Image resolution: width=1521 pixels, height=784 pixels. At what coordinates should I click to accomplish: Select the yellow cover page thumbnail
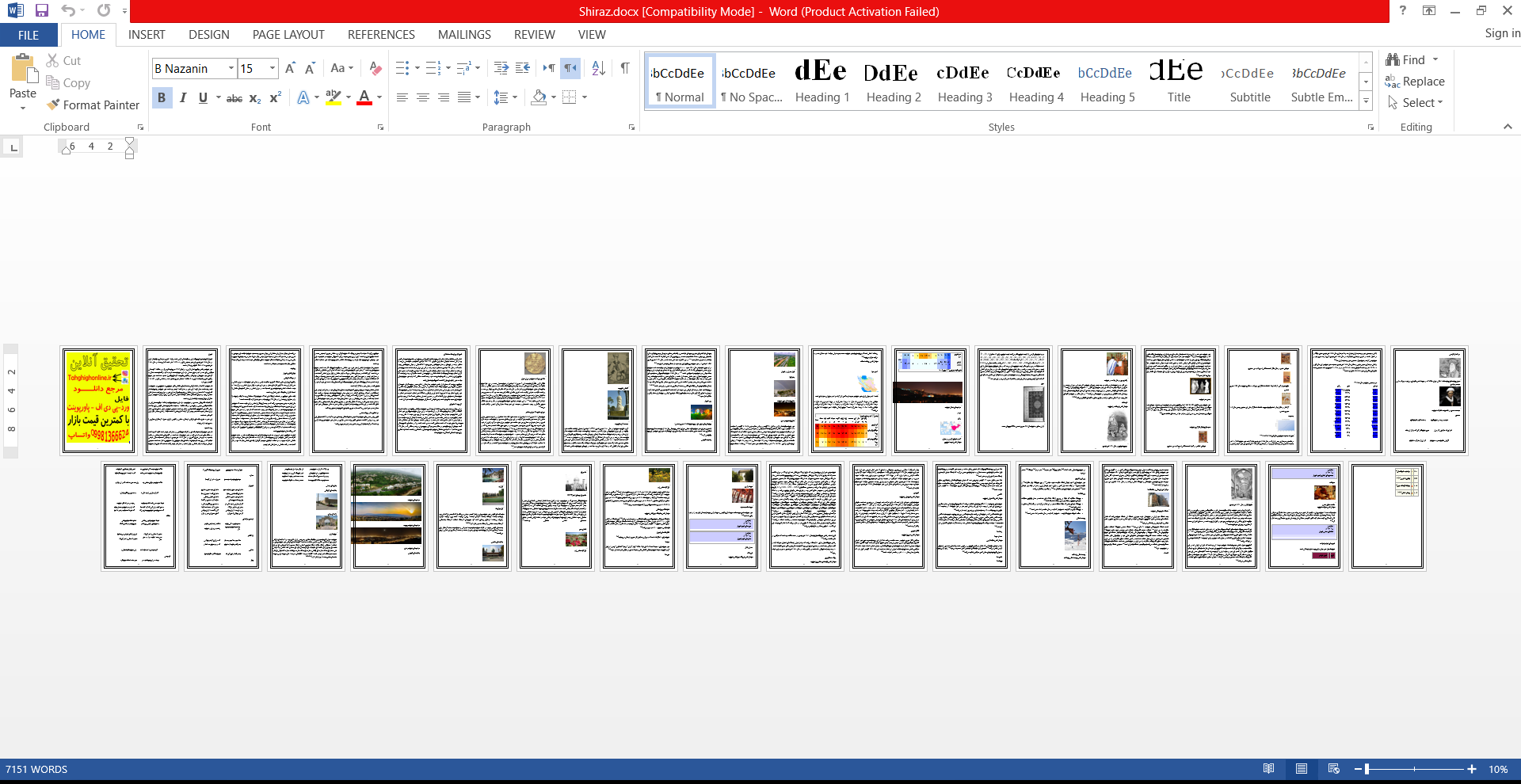click(x=99, y=401)
